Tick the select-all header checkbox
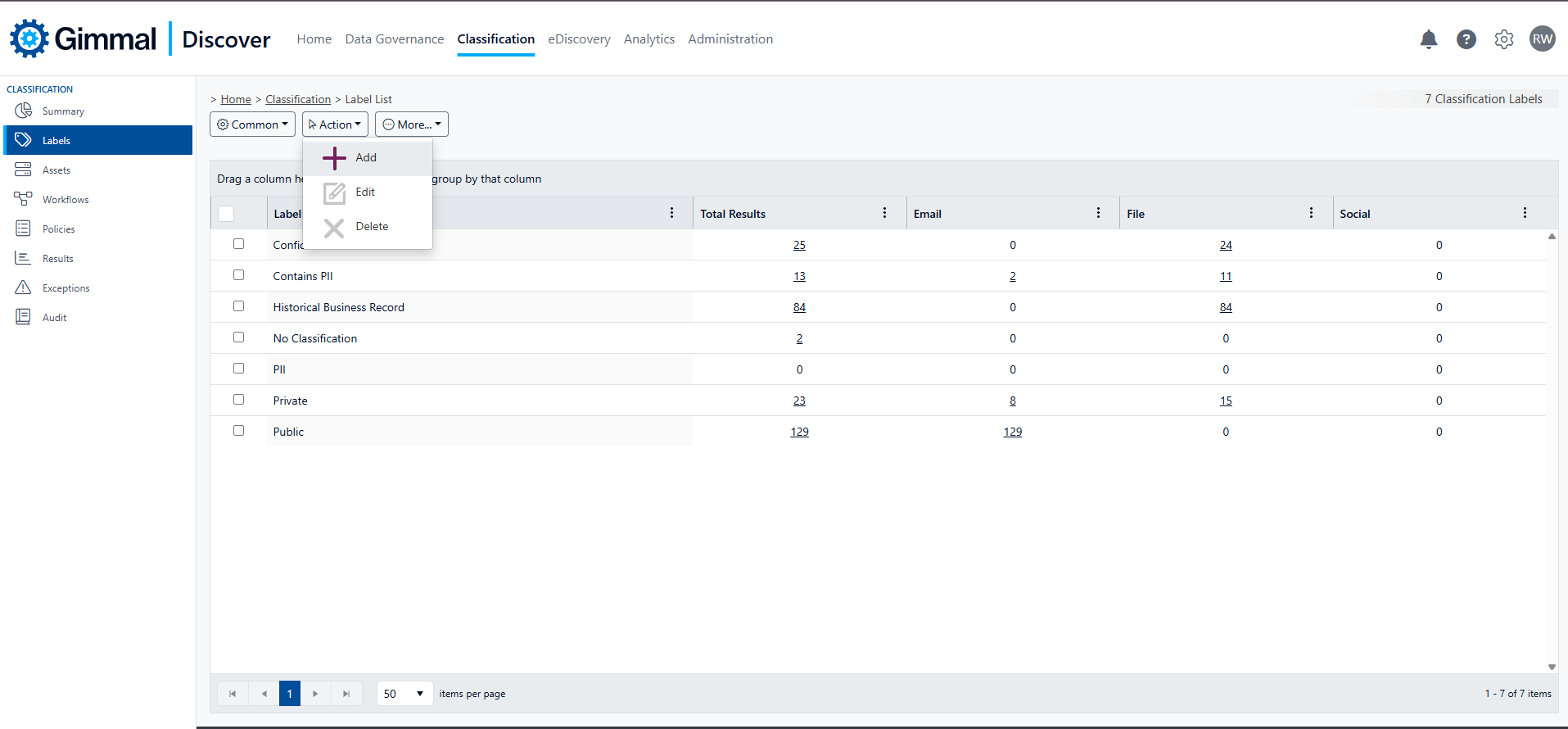Screen dimensions: 1568x729 point(226,214)
